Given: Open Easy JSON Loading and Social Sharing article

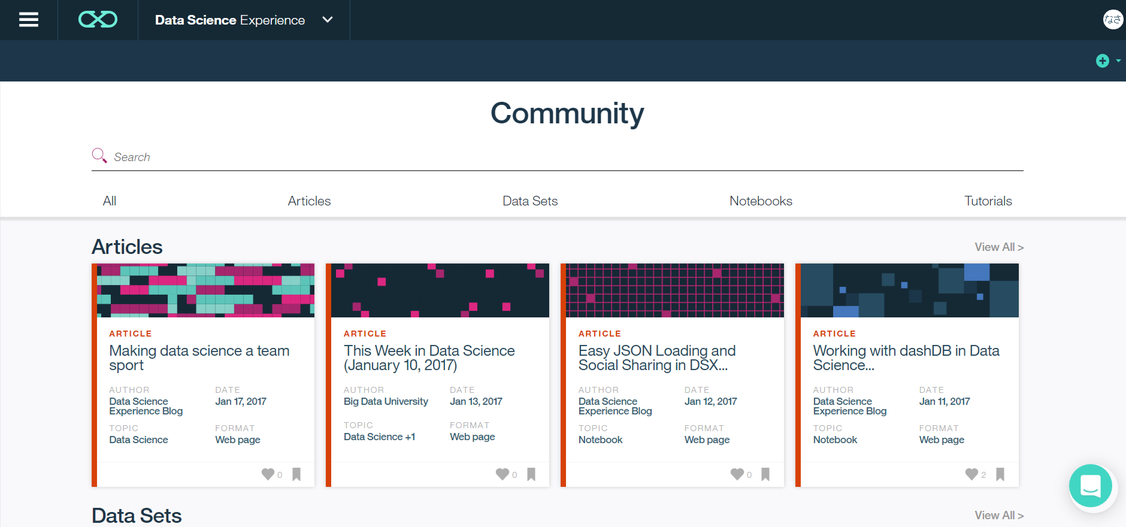Looking at the screenshot, I should (656, 358).
